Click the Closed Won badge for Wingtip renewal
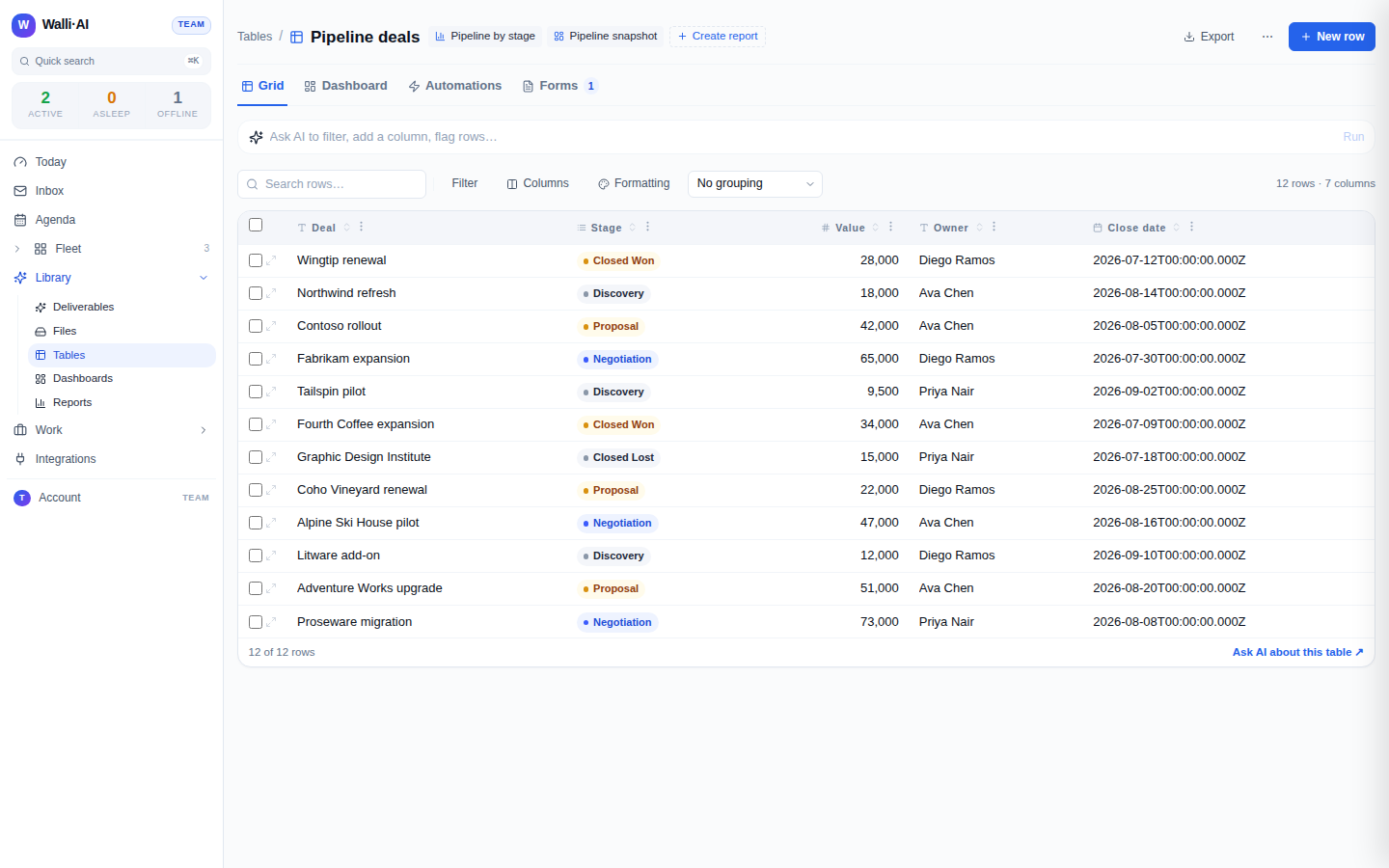The width and height of the screenshot is (1389, 868). [x=618, y=260]
